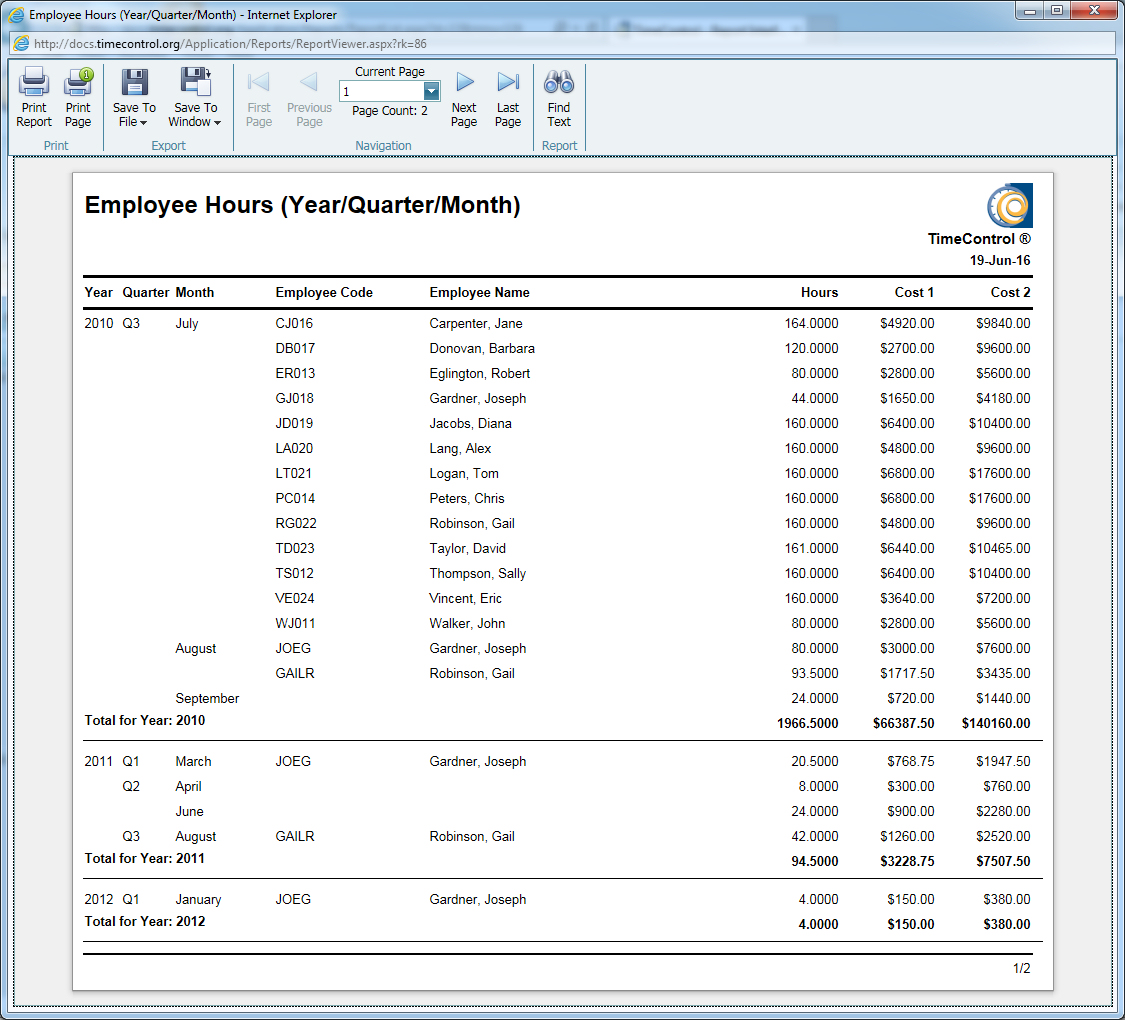Click total Cost 2 $140160.00
The image size is (1125, 1020).
pos(996,724)
